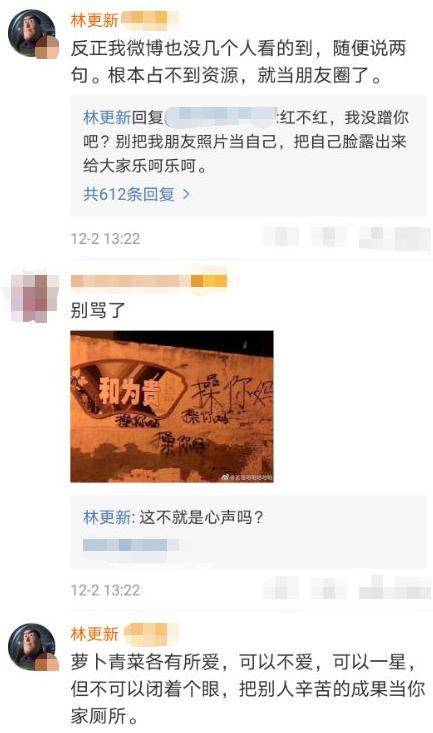This screenshot has height=733, width=433.
Task: Tap membership badge beside blurred commenter name
Action: [x=209, y=281]
